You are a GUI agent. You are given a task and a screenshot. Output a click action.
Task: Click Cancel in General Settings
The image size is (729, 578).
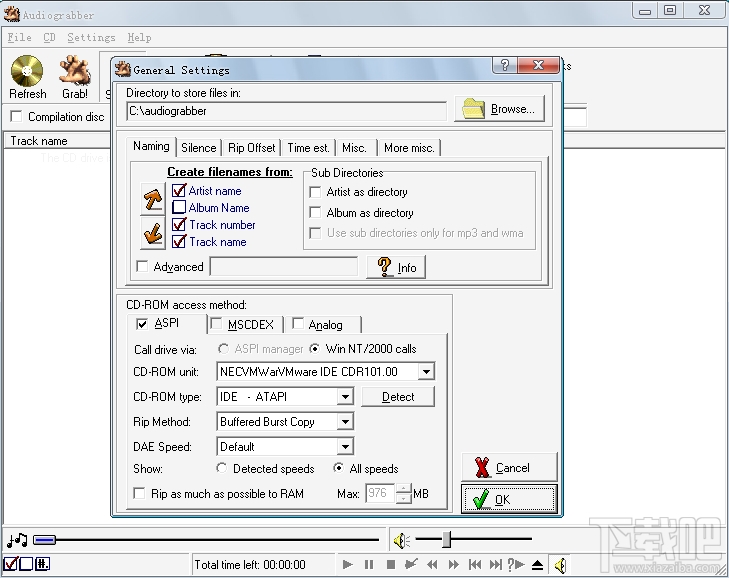tap(509, 467)
